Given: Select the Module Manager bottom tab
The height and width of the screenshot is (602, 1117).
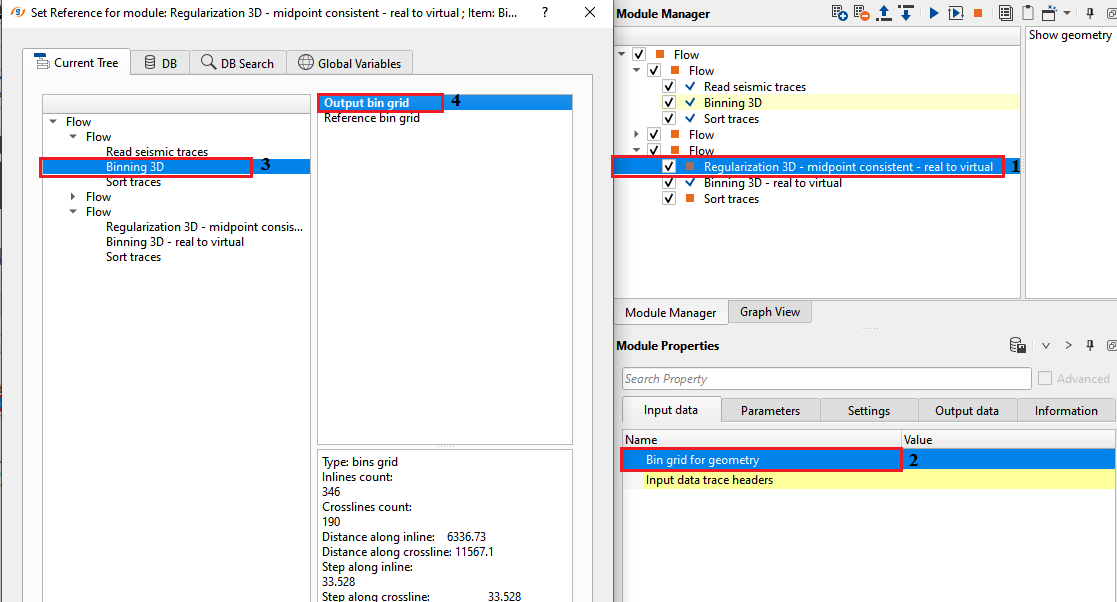Looking at the screenshot, I should (x=670, y=313).
